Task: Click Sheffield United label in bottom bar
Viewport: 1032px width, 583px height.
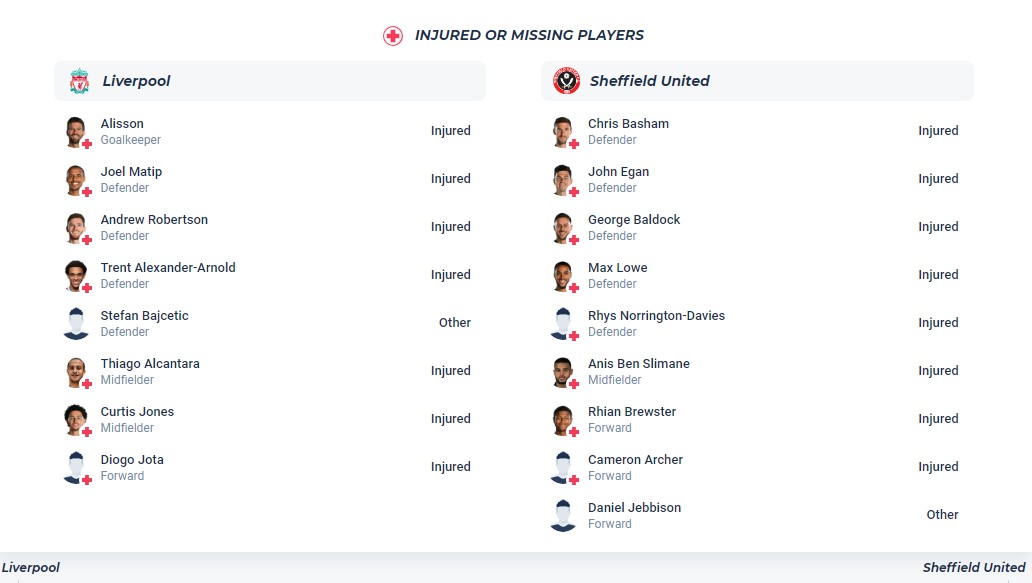Action: tap(973, 568)
